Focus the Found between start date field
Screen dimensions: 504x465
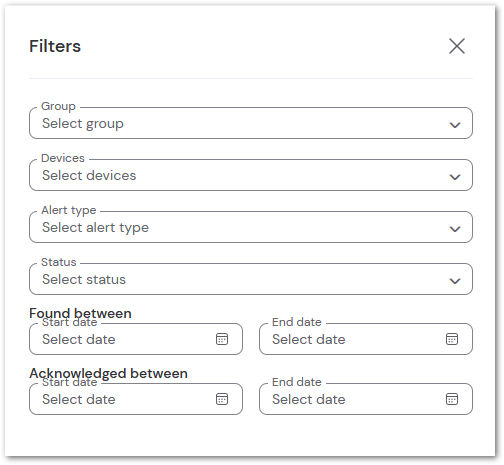(136, 339)
